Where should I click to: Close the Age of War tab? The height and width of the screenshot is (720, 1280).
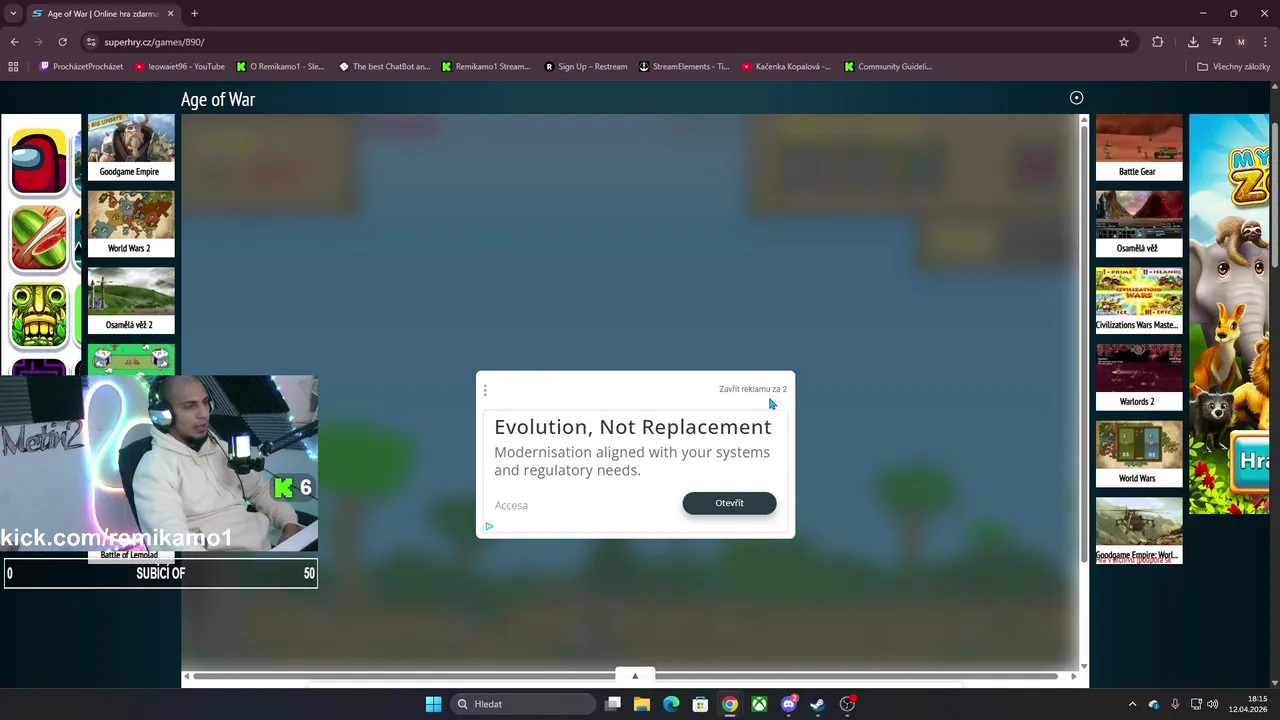[x=170, y=14]
